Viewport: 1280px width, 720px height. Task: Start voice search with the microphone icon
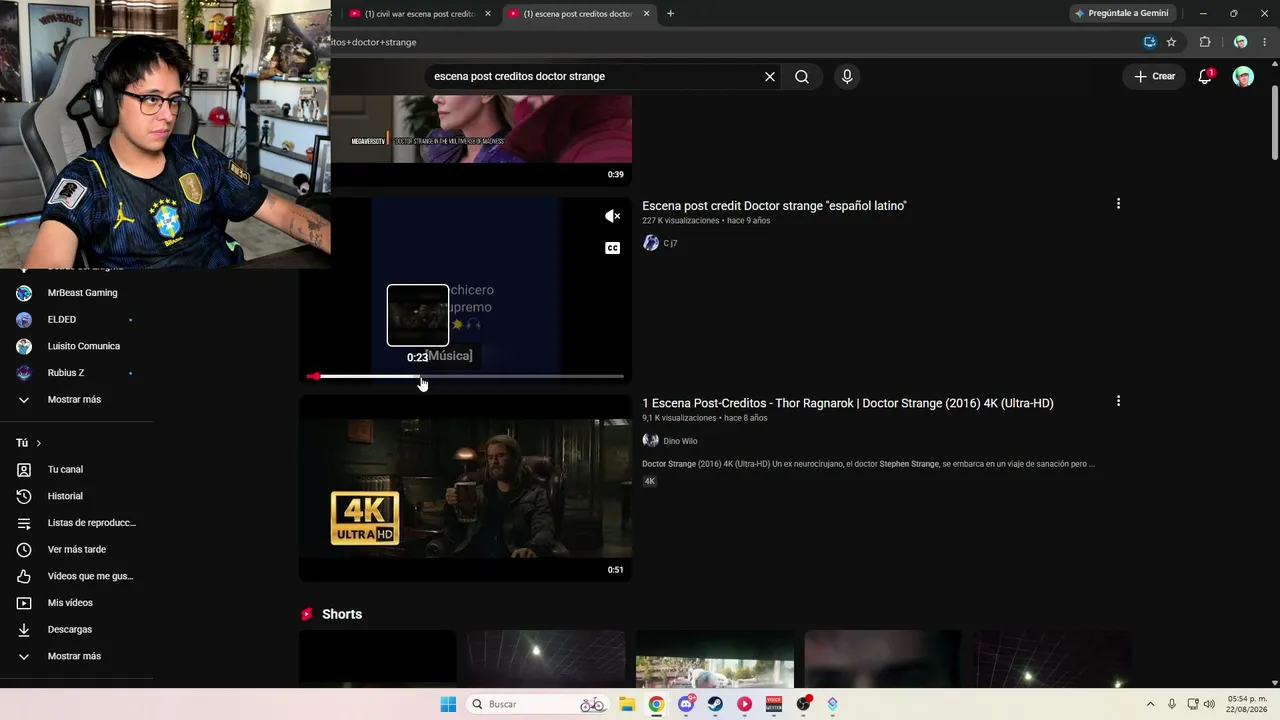click(847, 76)
